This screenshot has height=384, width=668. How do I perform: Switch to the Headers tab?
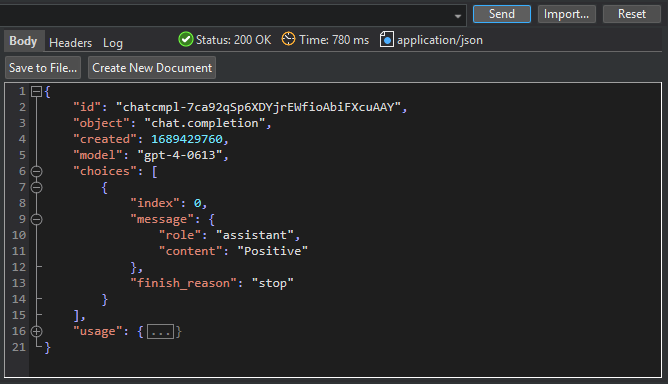point(70,43)
